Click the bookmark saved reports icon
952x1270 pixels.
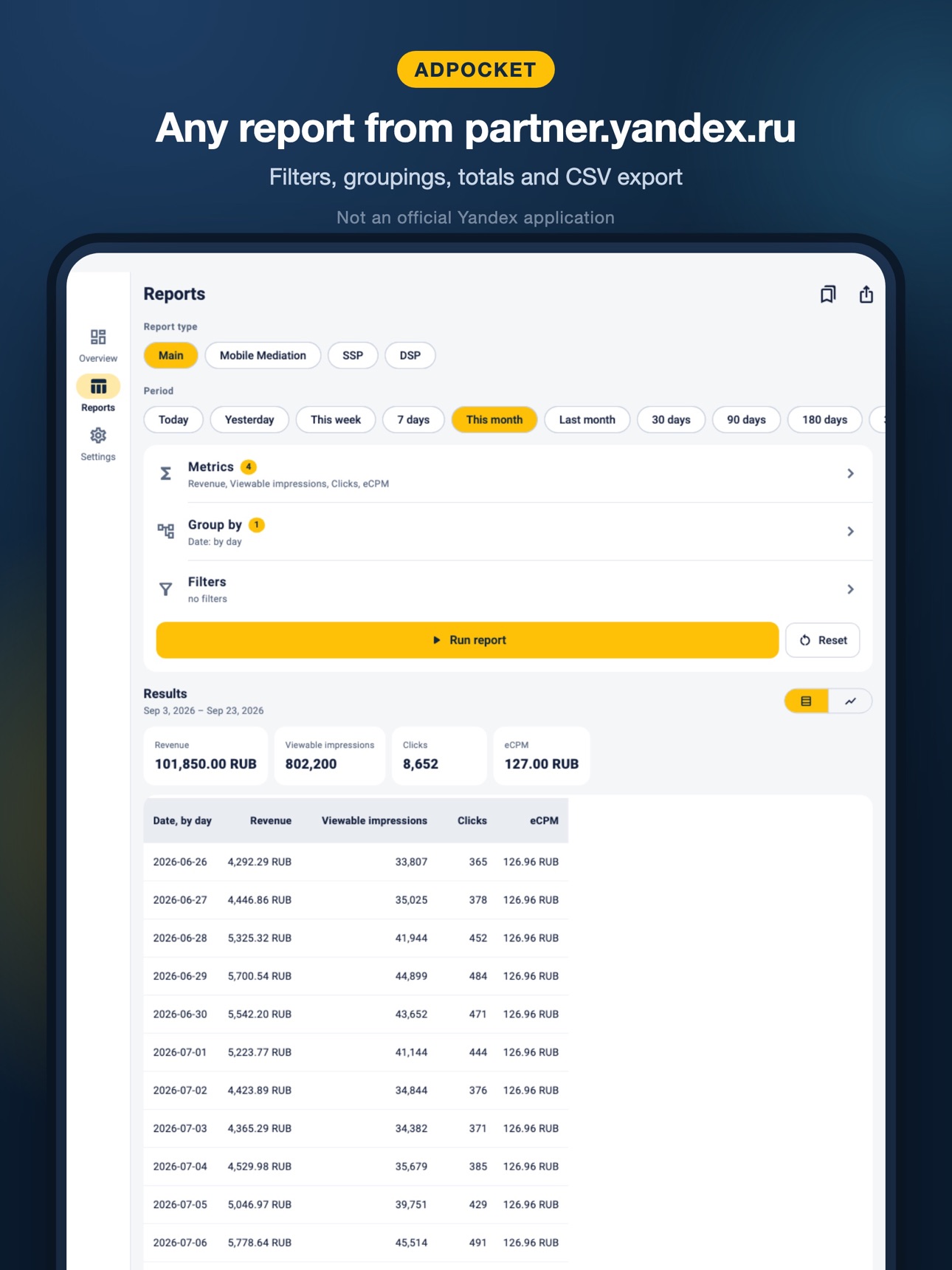click(x=828, y=295)
